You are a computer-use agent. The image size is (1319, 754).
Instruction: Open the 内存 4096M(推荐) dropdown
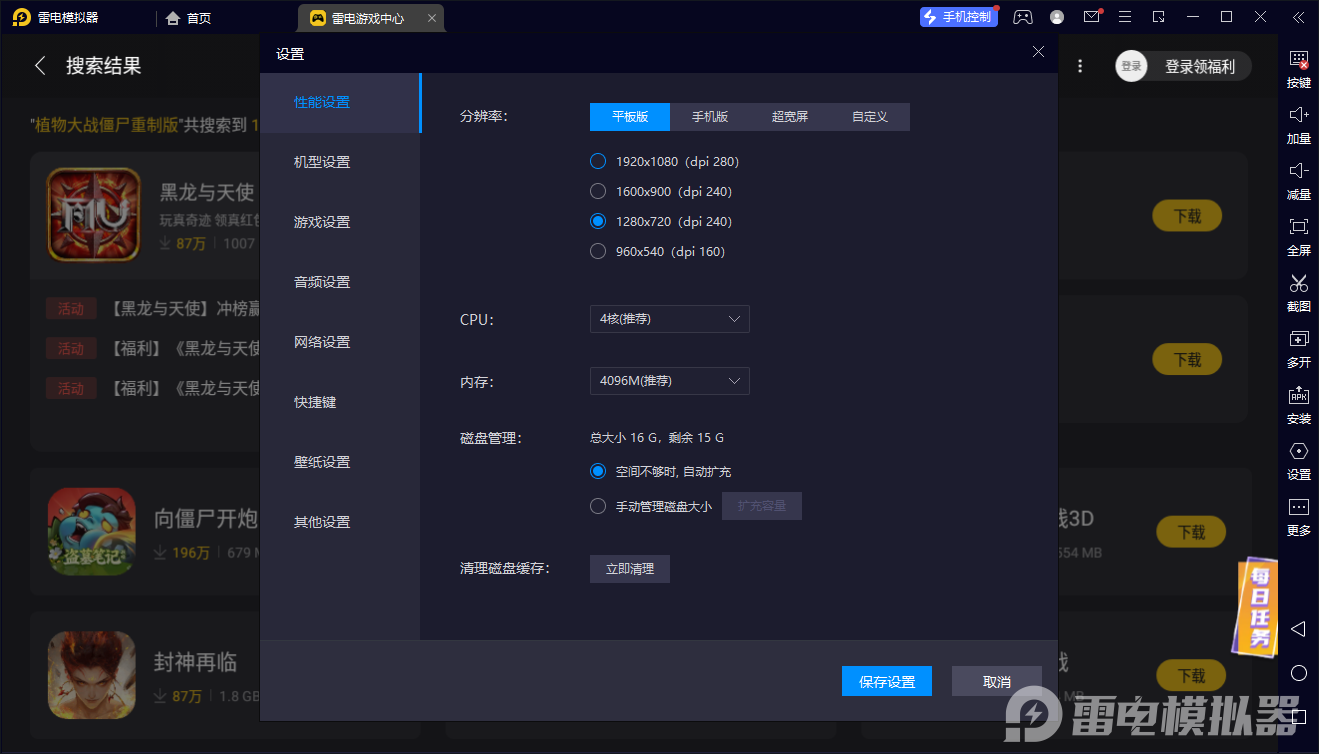669,381
